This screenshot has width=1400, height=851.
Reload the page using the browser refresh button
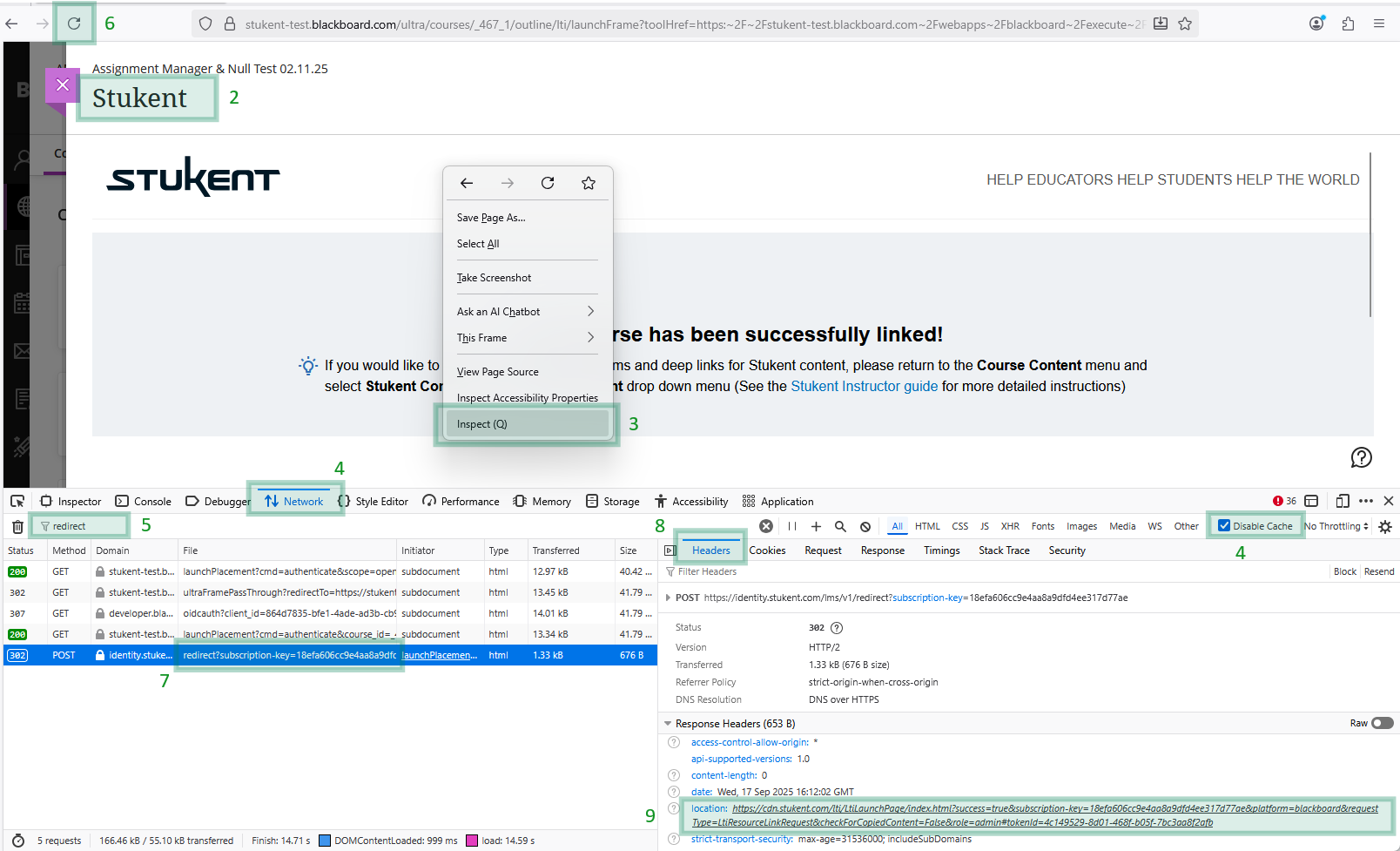tap(74, 24)
